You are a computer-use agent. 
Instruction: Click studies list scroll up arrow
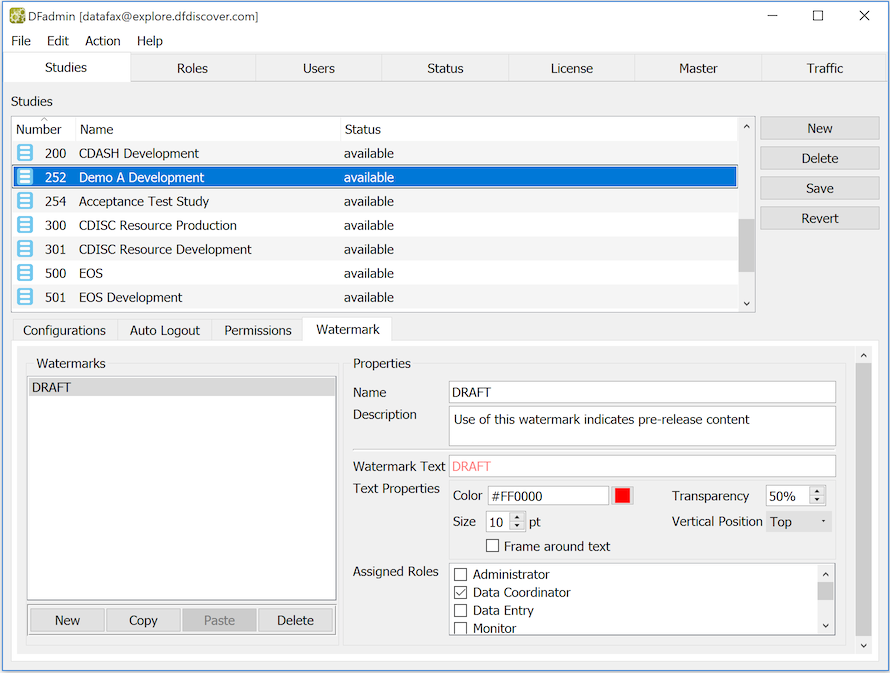coord(746,127)
